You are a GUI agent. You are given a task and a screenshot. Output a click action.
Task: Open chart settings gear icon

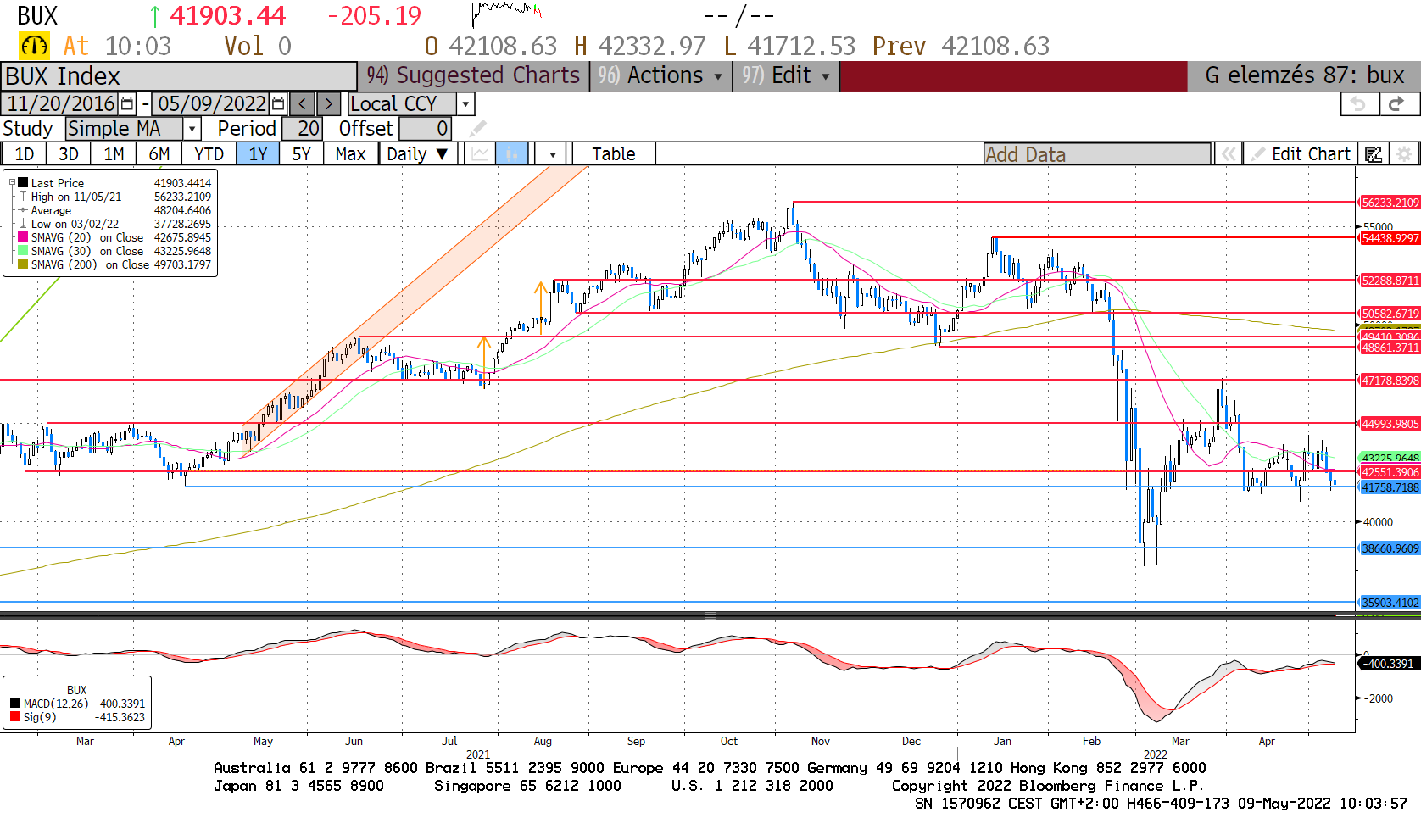pos(1404,154)
